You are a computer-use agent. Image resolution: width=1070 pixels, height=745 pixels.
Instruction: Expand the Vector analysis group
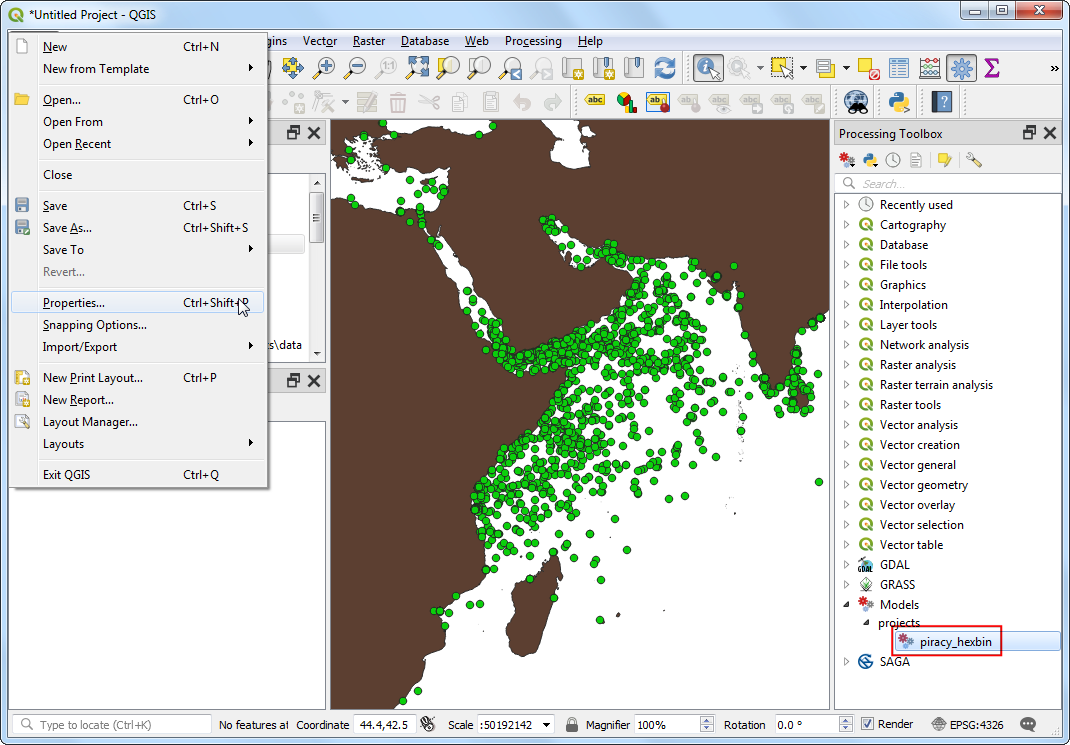click(846, 425)
